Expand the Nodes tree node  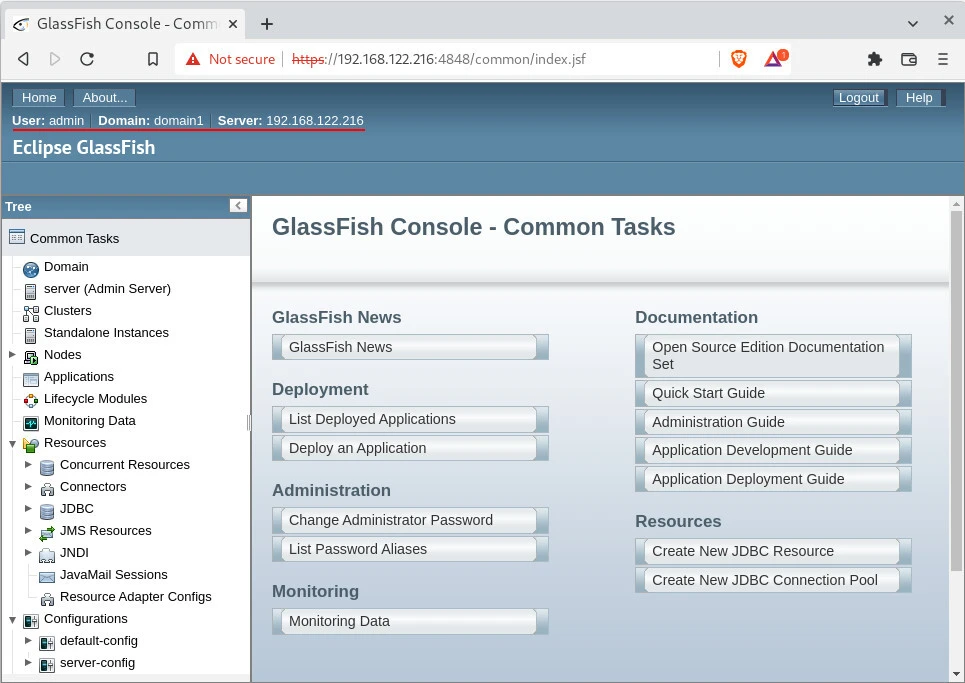tap(12, 355)
